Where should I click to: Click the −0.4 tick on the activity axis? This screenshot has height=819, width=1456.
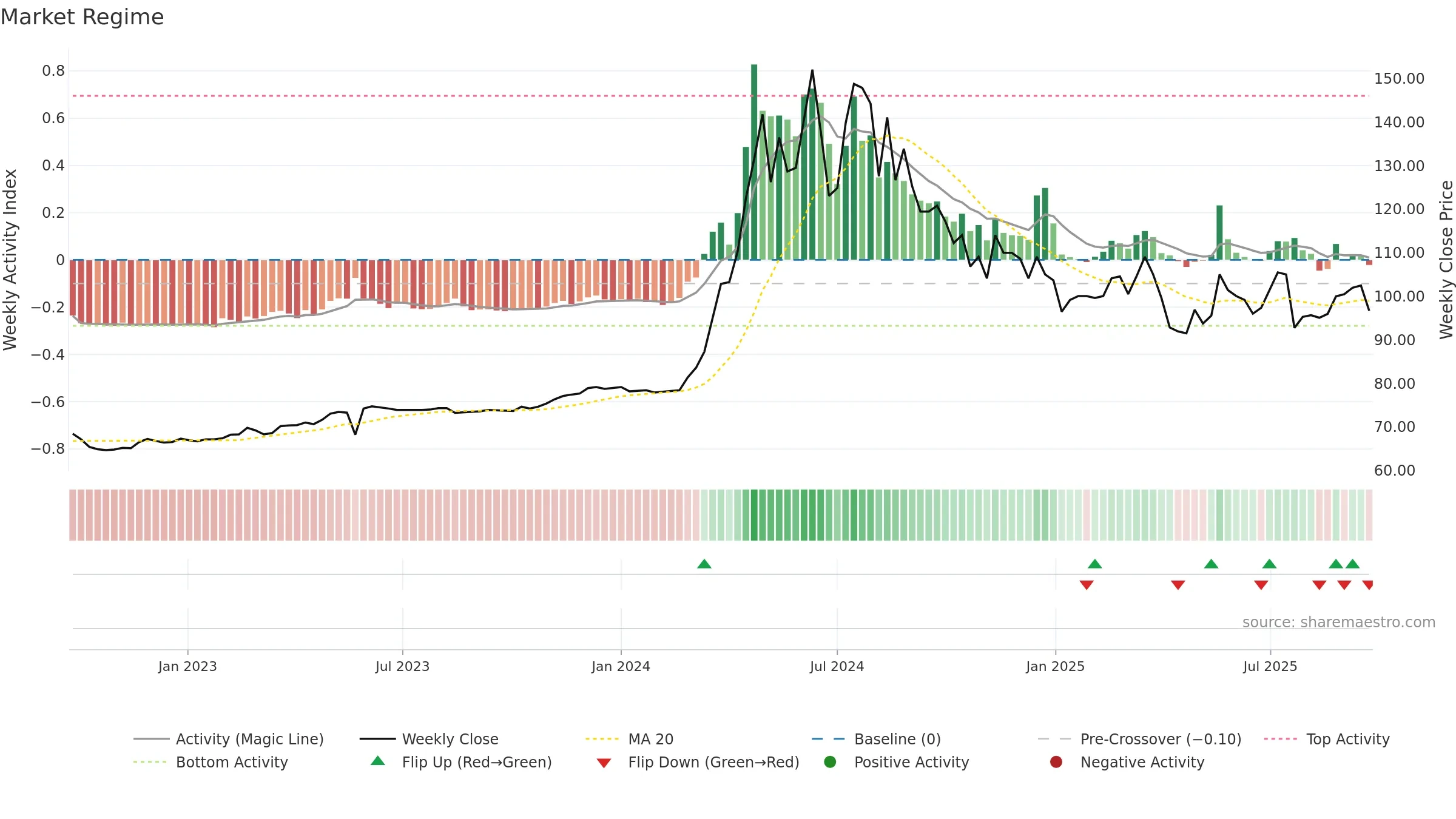tap(48, 355)
